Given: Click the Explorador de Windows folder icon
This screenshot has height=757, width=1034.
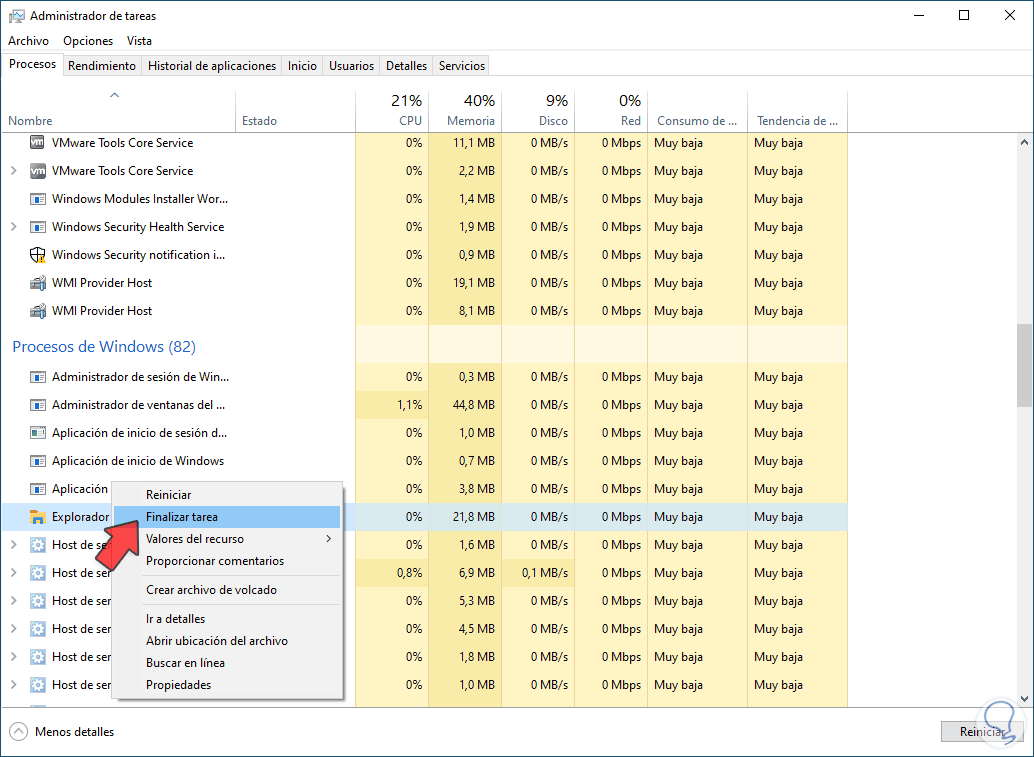Looking at the screenshot, I should tap(38, 517).
